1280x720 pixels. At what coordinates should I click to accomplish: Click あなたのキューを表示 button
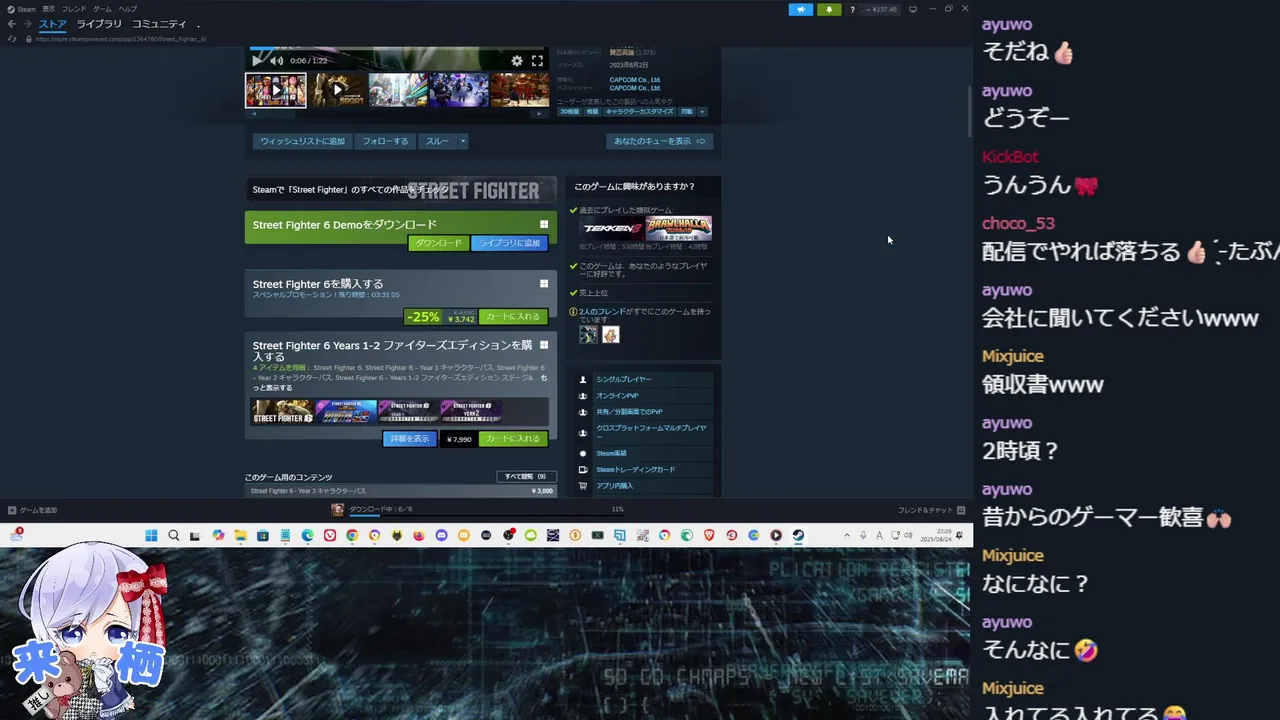(x=659, y=141)
